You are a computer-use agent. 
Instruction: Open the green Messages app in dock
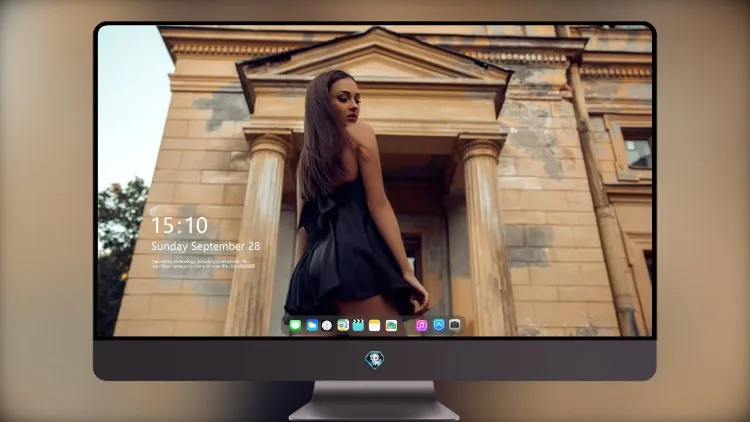click(x=295, y=325)
